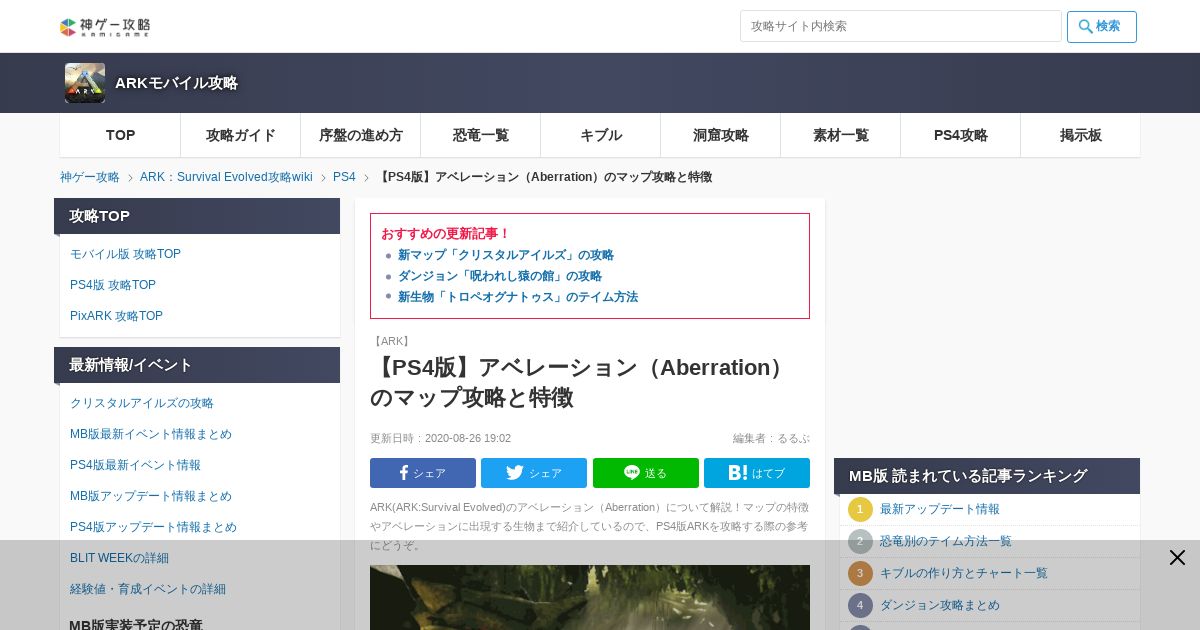Click the MB版 読まれている記事ランキング header
This screenshot has height=630, width=1200.
click(987, 476)
